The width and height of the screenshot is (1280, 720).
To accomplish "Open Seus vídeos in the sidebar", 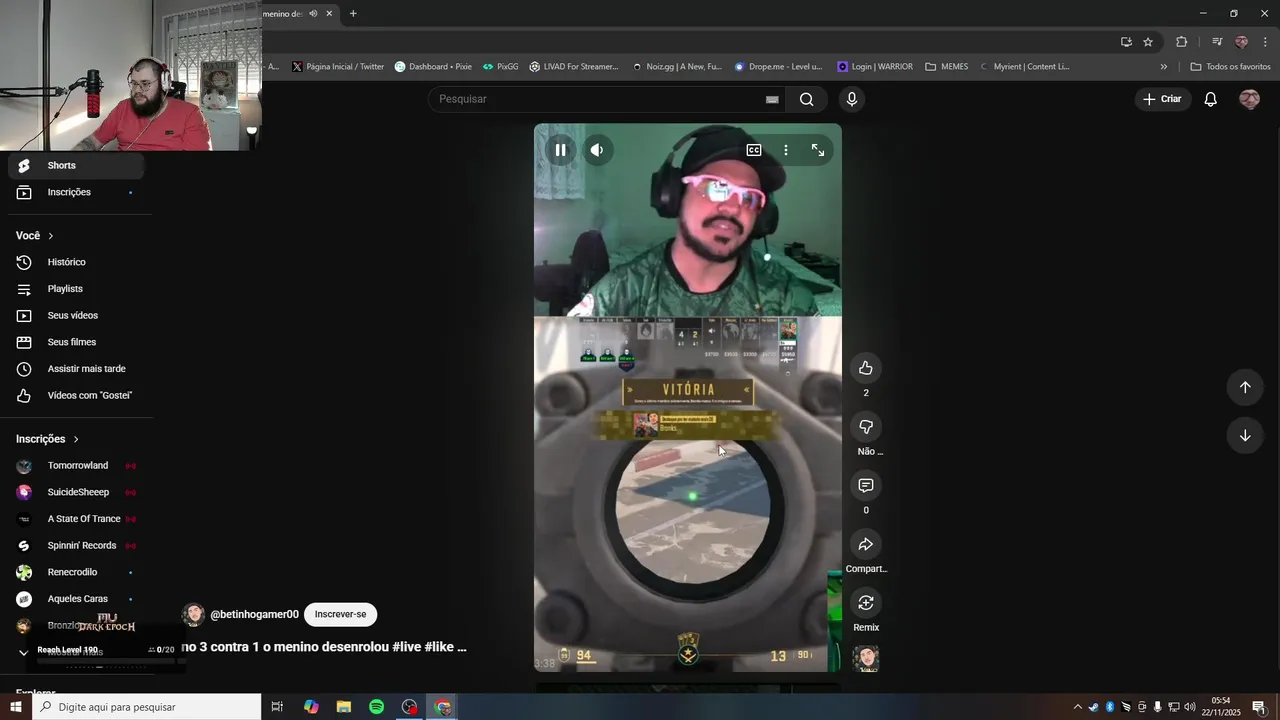I will [x=78, y=315].
